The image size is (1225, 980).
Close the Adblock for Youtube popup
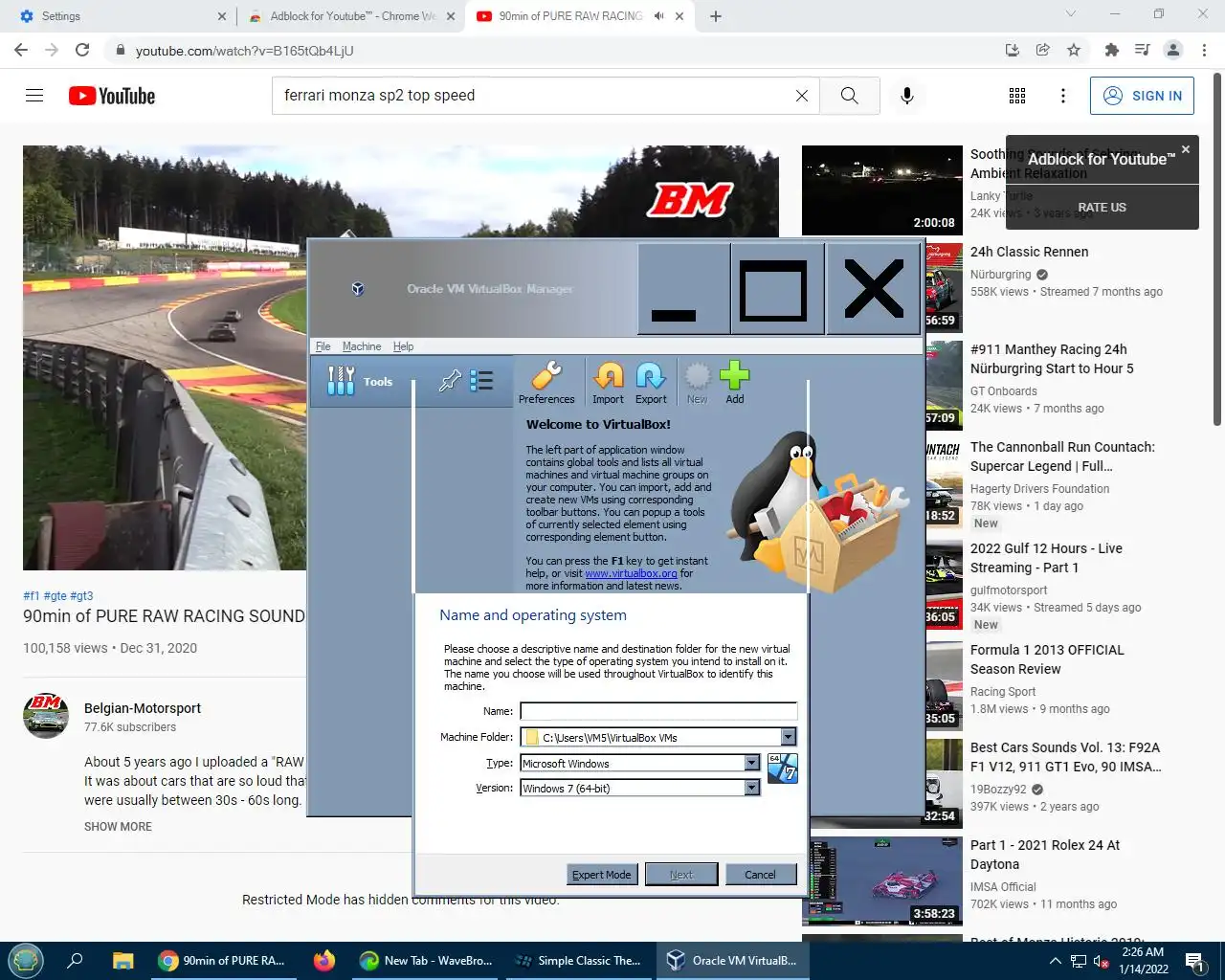pyautogui.click(x=1186, y=149)
